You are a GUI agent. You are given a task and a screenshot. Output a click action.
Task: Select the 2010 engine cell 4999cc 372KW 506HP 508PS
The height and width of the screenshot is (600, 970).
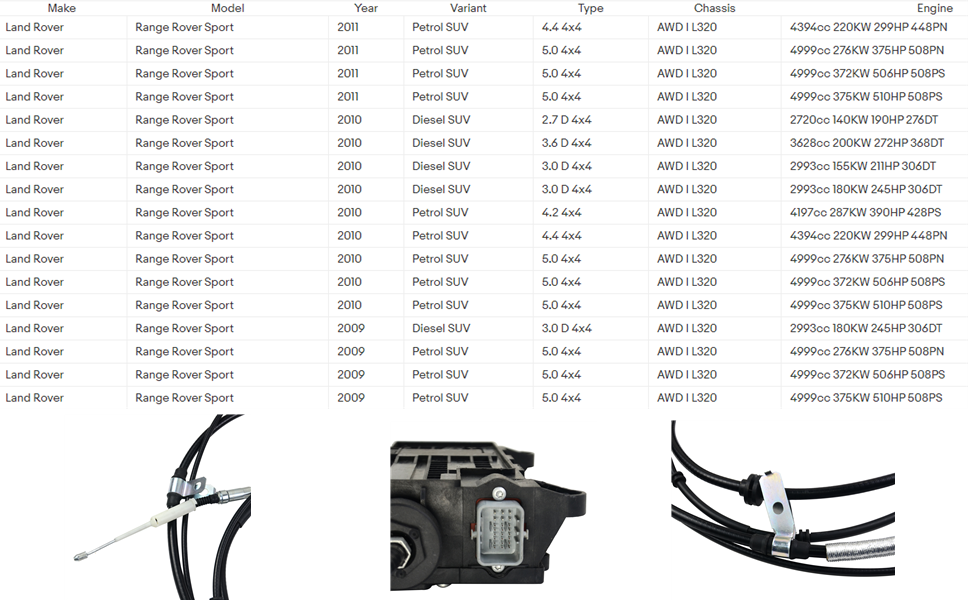[x=867, y=282]
